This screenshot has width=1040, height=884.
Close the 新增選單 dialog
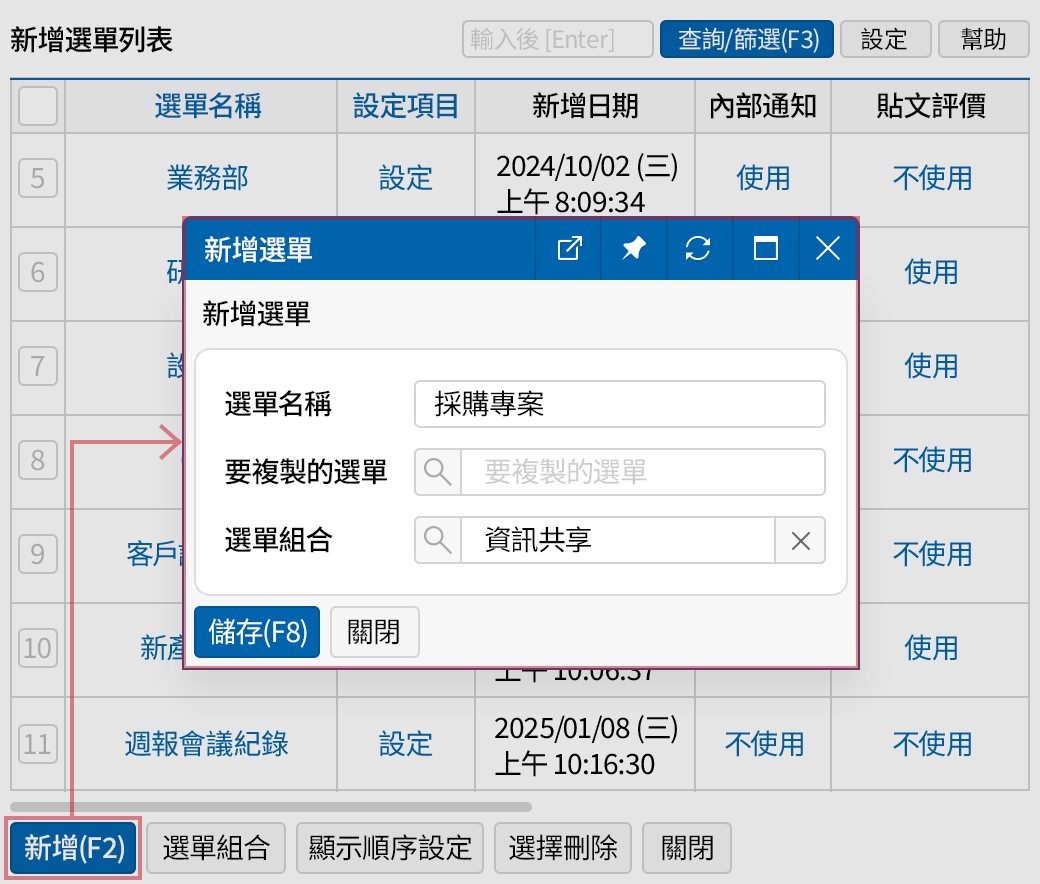point(827,251)
